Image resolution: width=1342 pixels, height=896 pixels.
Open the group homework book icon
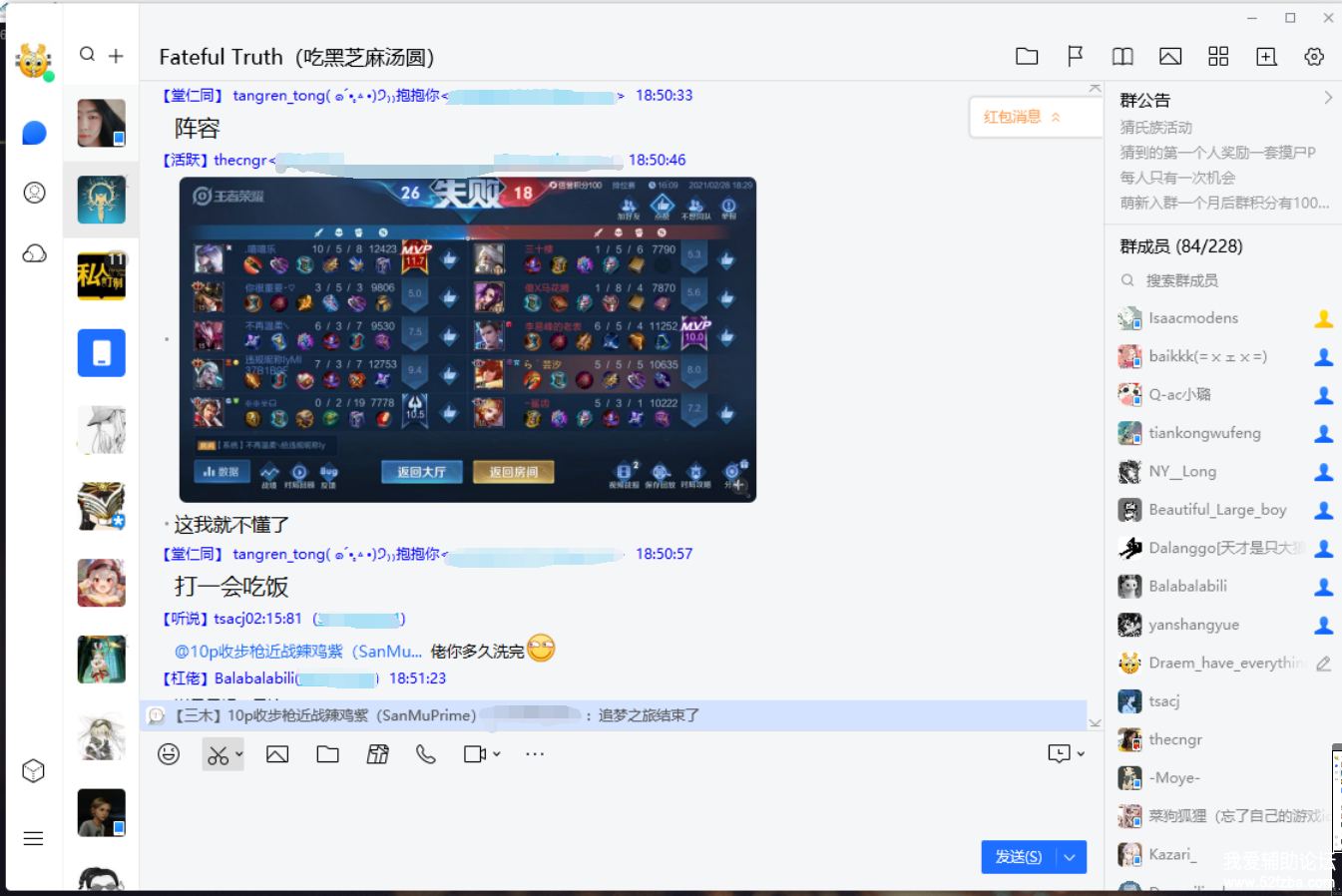click(x=1122, y=57)
